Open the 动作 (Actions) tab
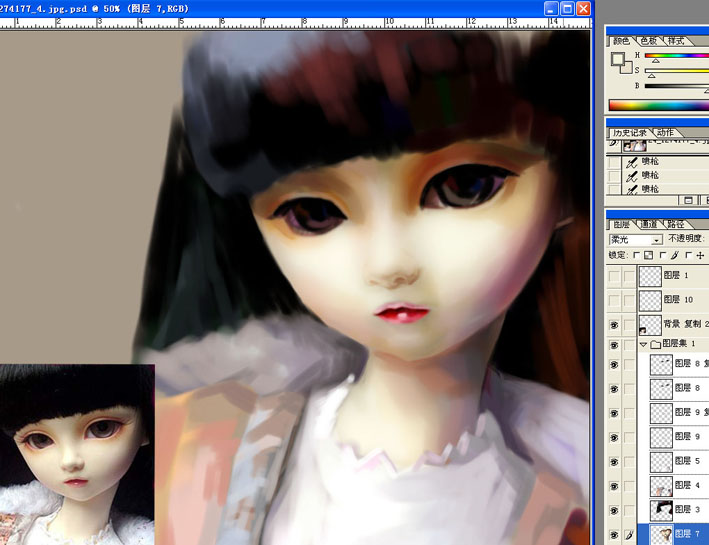Viewport: 709px width, 545px height. click(666, 132)
